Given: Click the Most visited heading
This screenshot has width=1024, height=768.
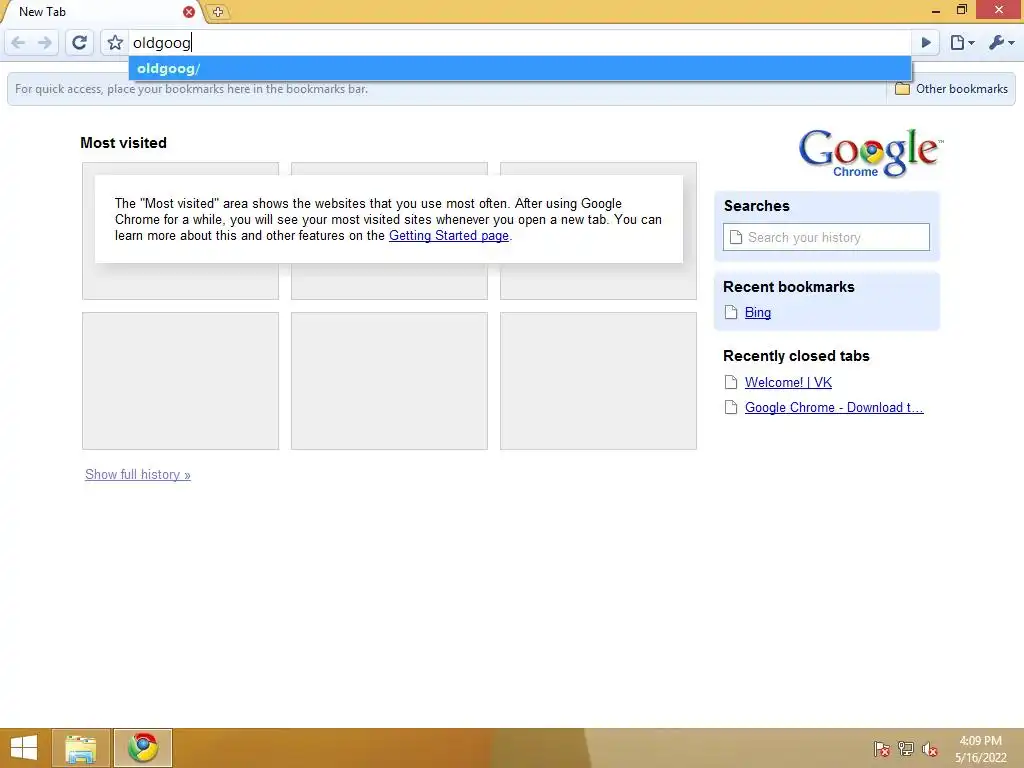Looking at the screenshot, I should point(123,143).
